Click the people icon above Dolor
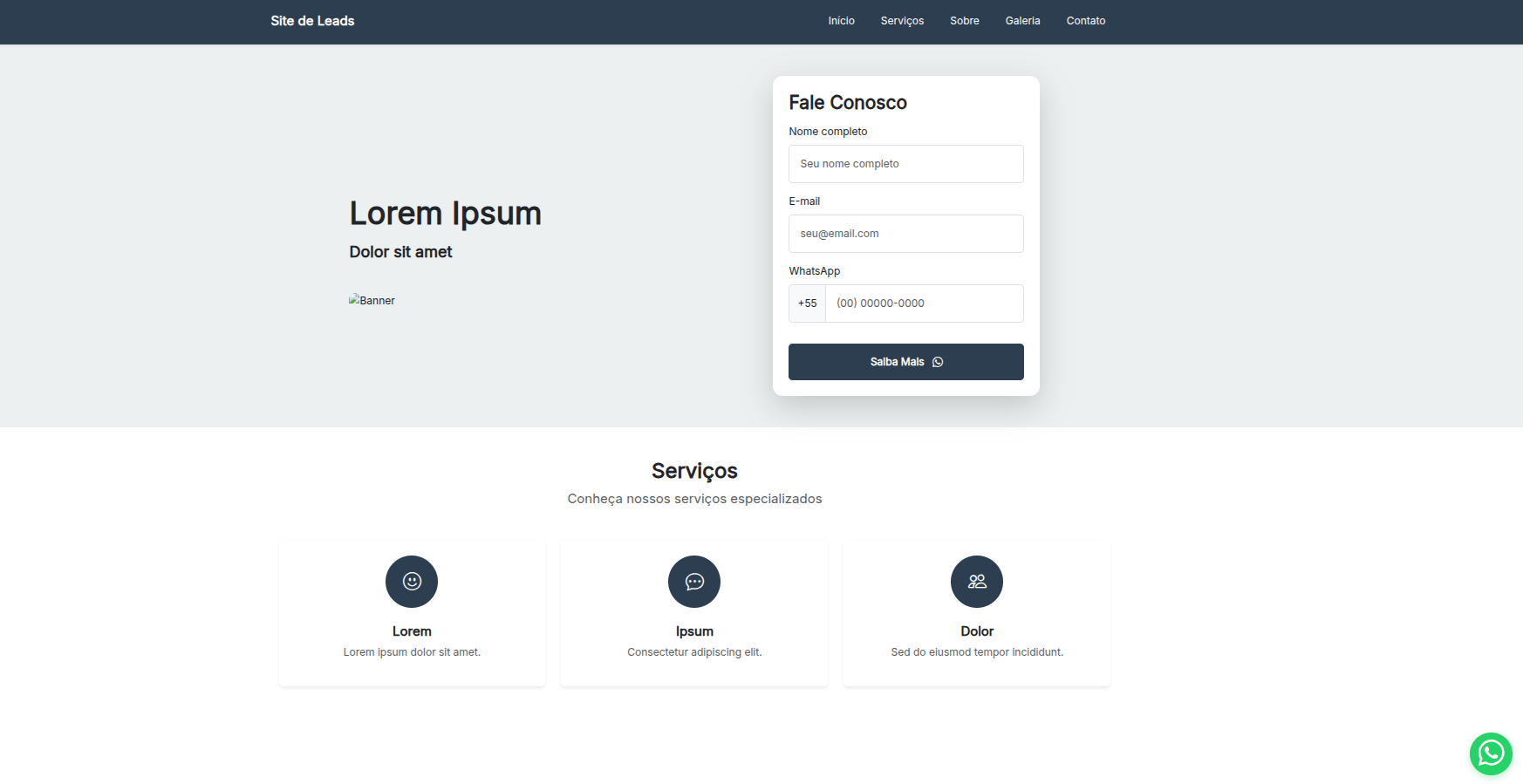The image size is (1523, 784). pos(977,582)
